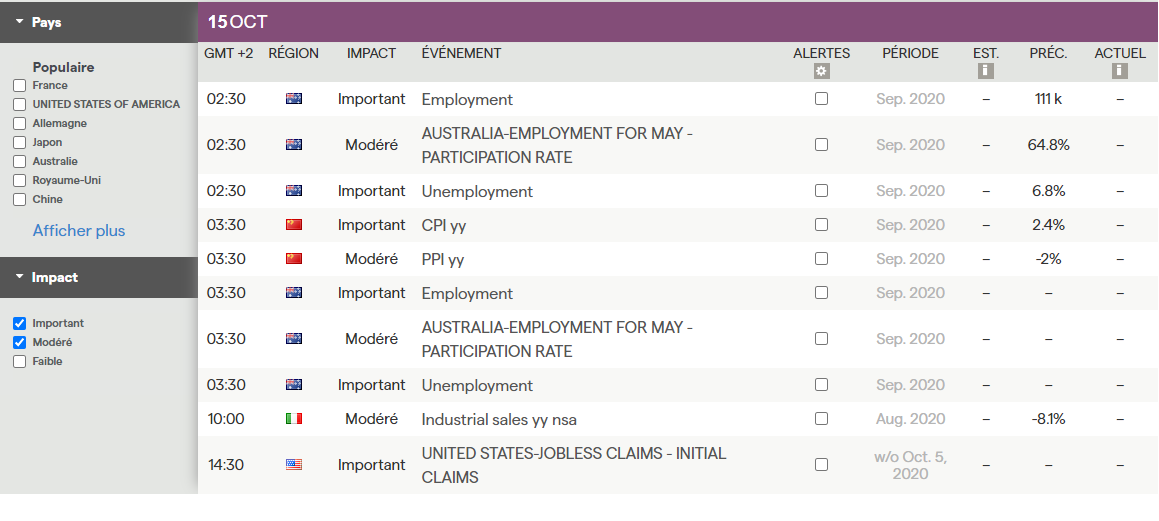Screen dimensions: 1159x521
Task: Check the France country filter
Action: click(x=19, y=86)
